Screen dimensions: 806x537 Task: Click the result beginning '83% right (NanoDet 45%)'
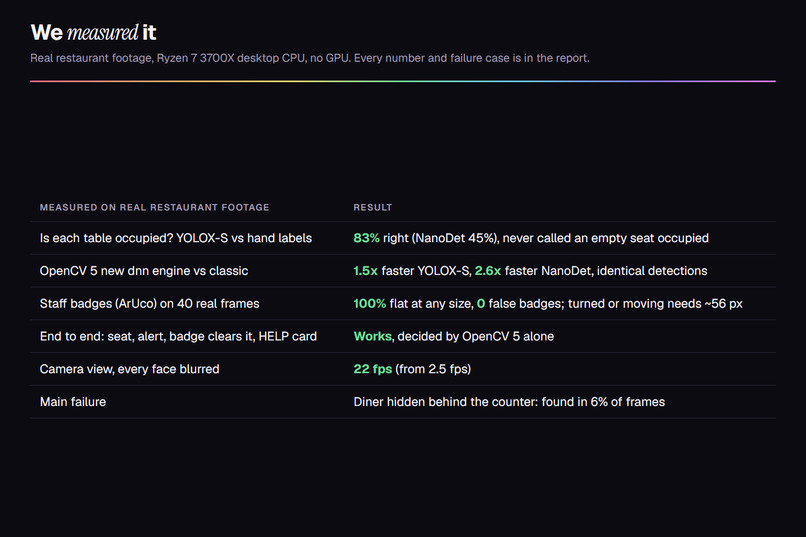531,238
